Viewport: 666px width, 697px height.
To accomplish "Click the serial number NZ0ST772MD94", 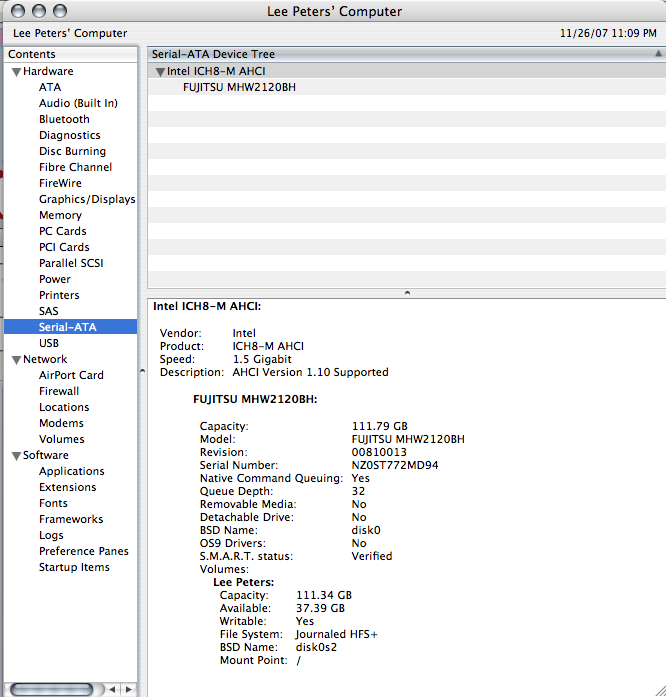I will point(395,465).
